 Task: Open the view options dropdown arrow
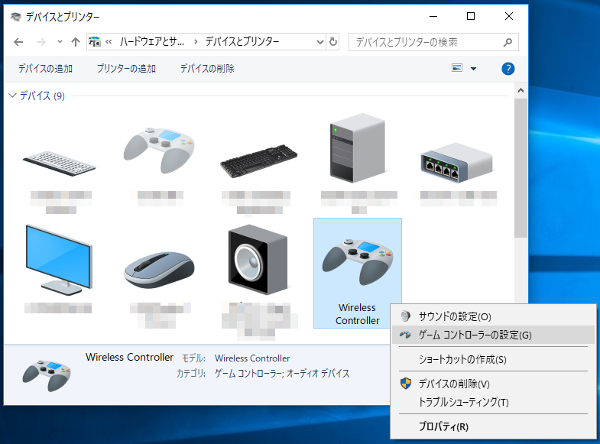click(x=473, y=69)
